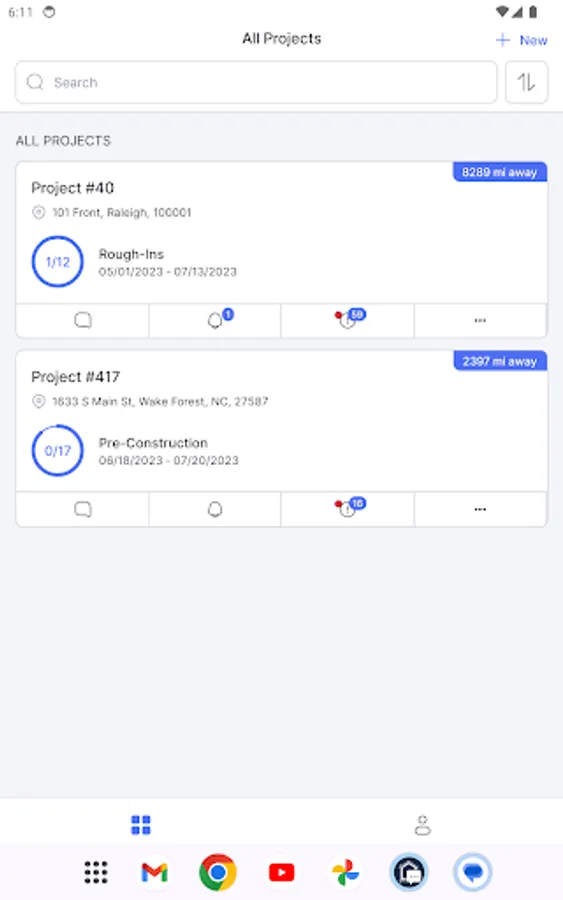The height and width of the screenshot is (900, 563).
Task: Open more options for Project #417
Action: coord(480,509)
